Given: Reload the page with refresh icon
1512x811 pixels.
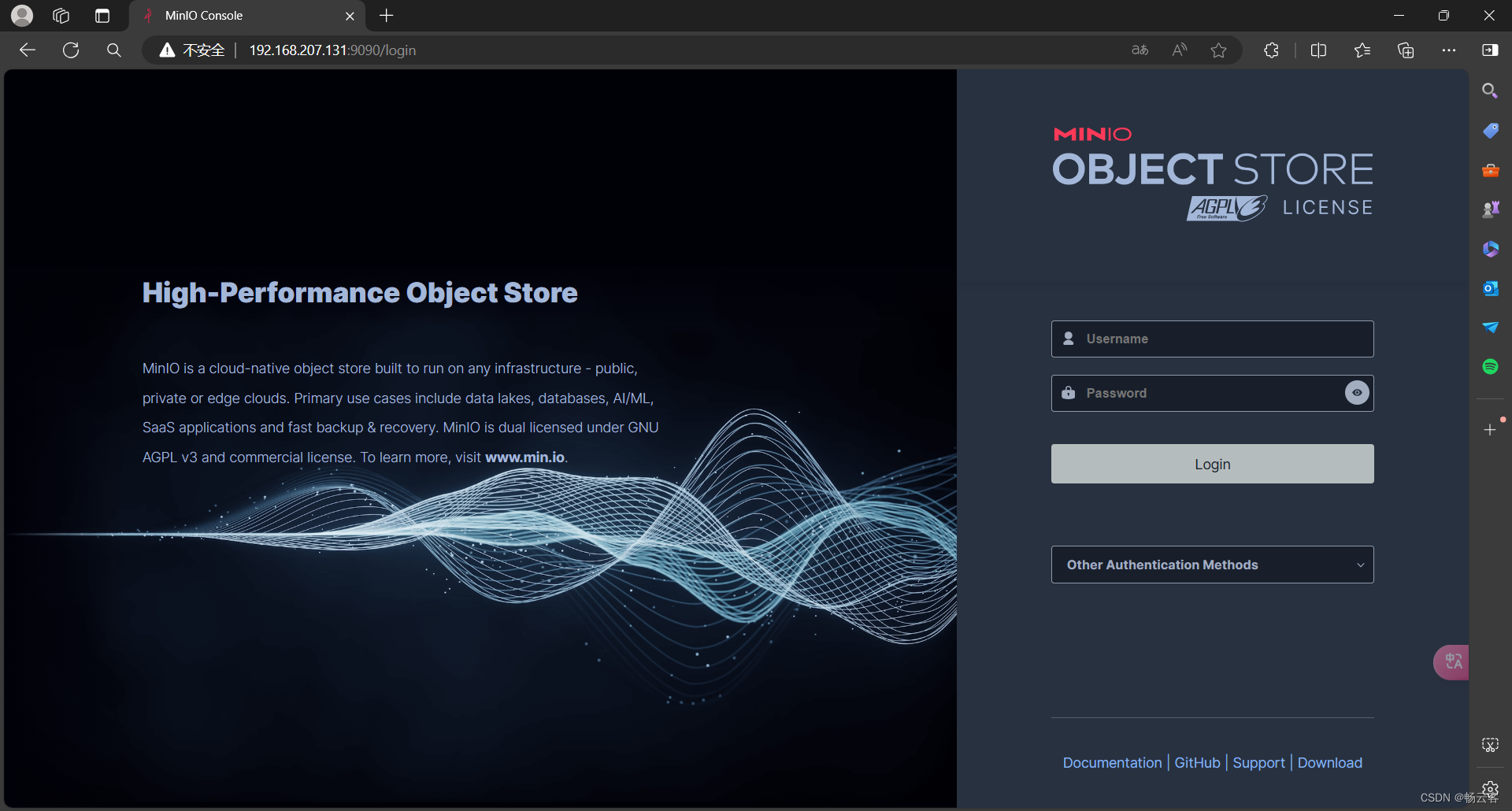Looking at the screenshot, I should click(x=71, y=50).
